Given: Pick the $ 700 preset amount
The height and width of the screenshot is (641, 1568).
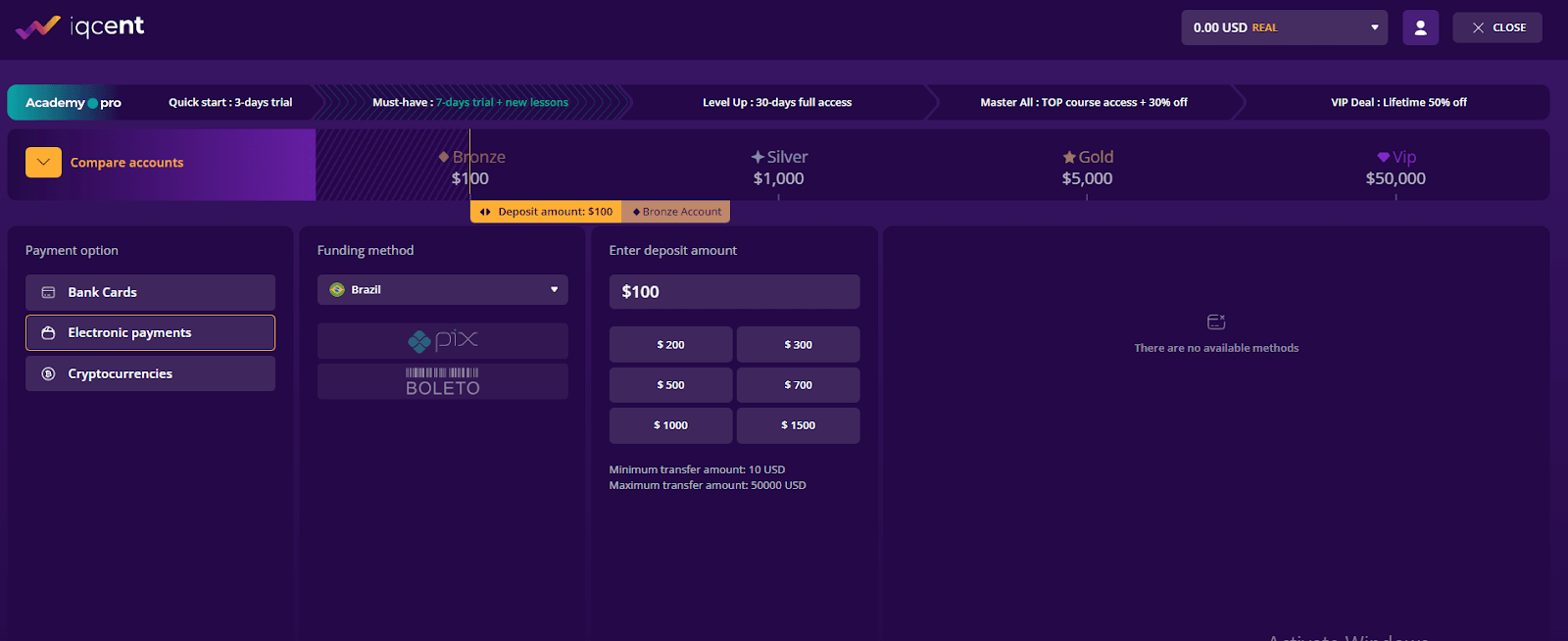Looking at the screenshot, I should tap(799, 385).
